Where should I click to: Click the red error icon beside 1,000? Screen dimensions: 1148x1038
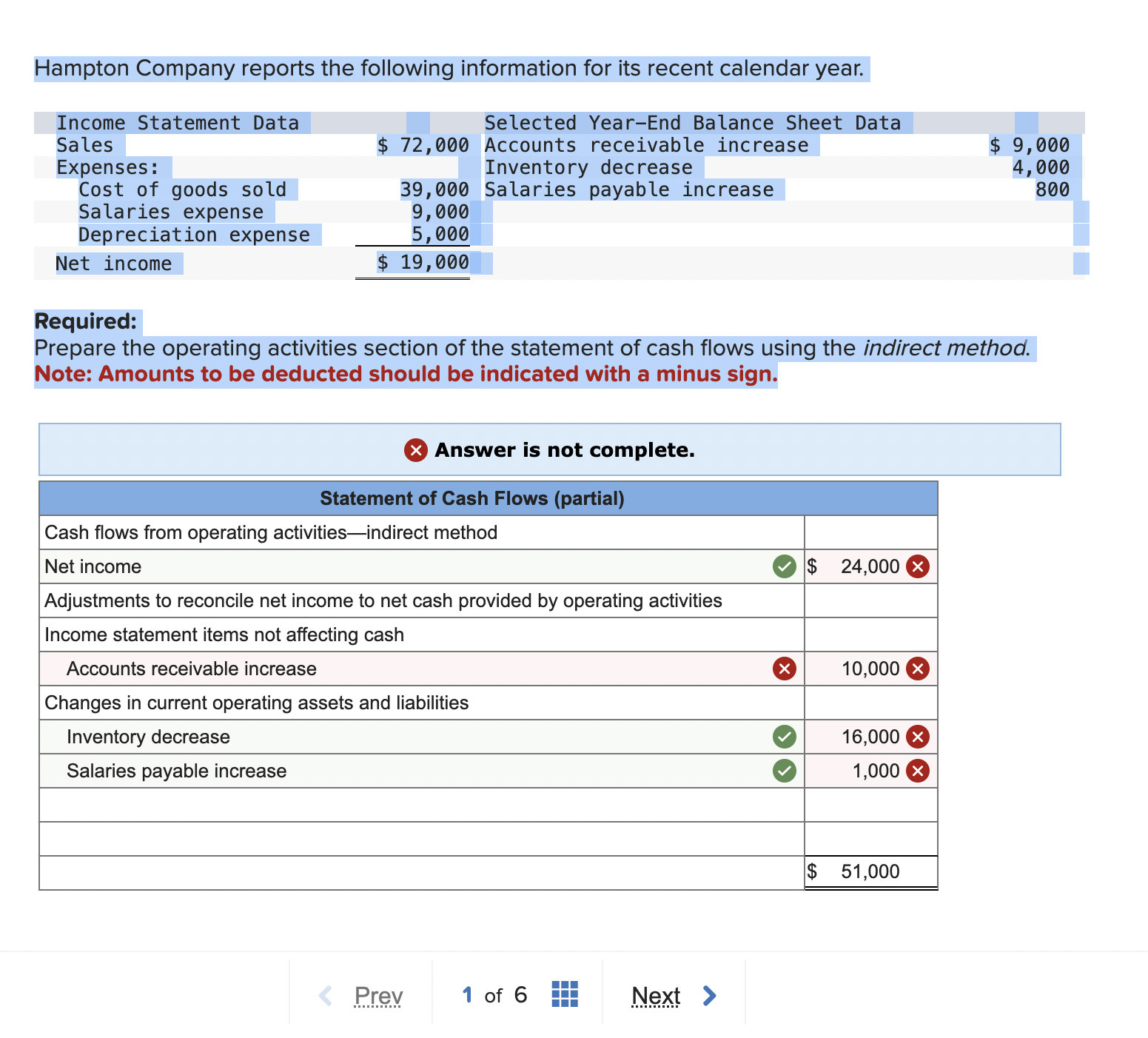point(918,771)
